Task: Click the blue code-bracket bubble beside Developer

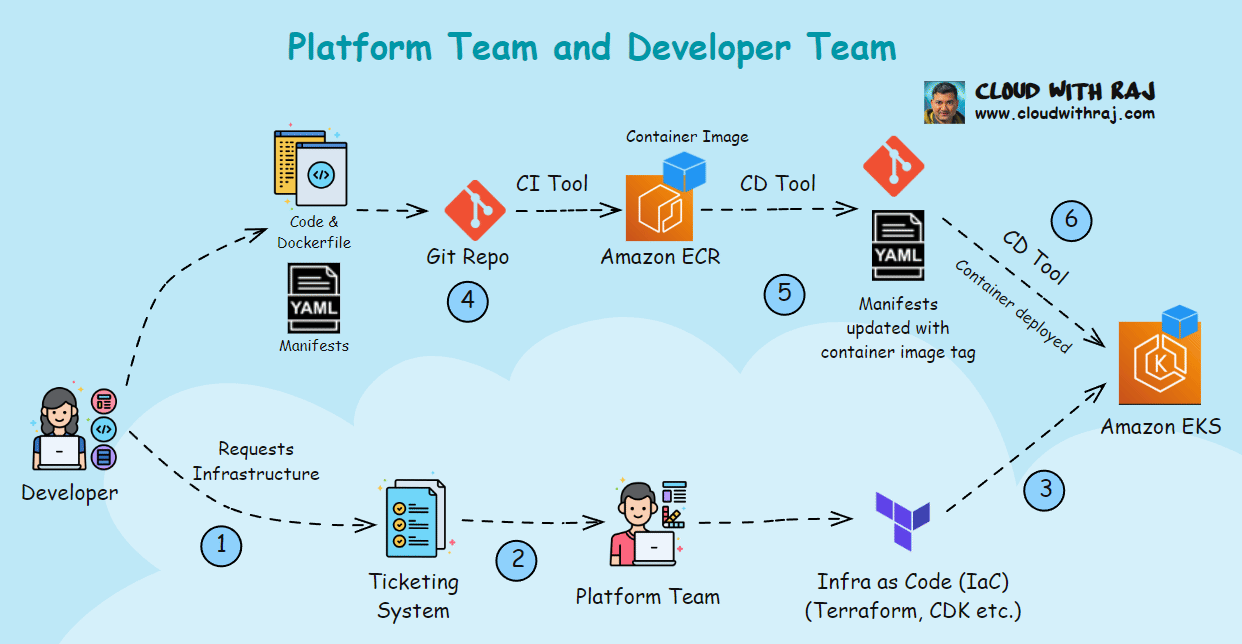Action: click(102, 429)
